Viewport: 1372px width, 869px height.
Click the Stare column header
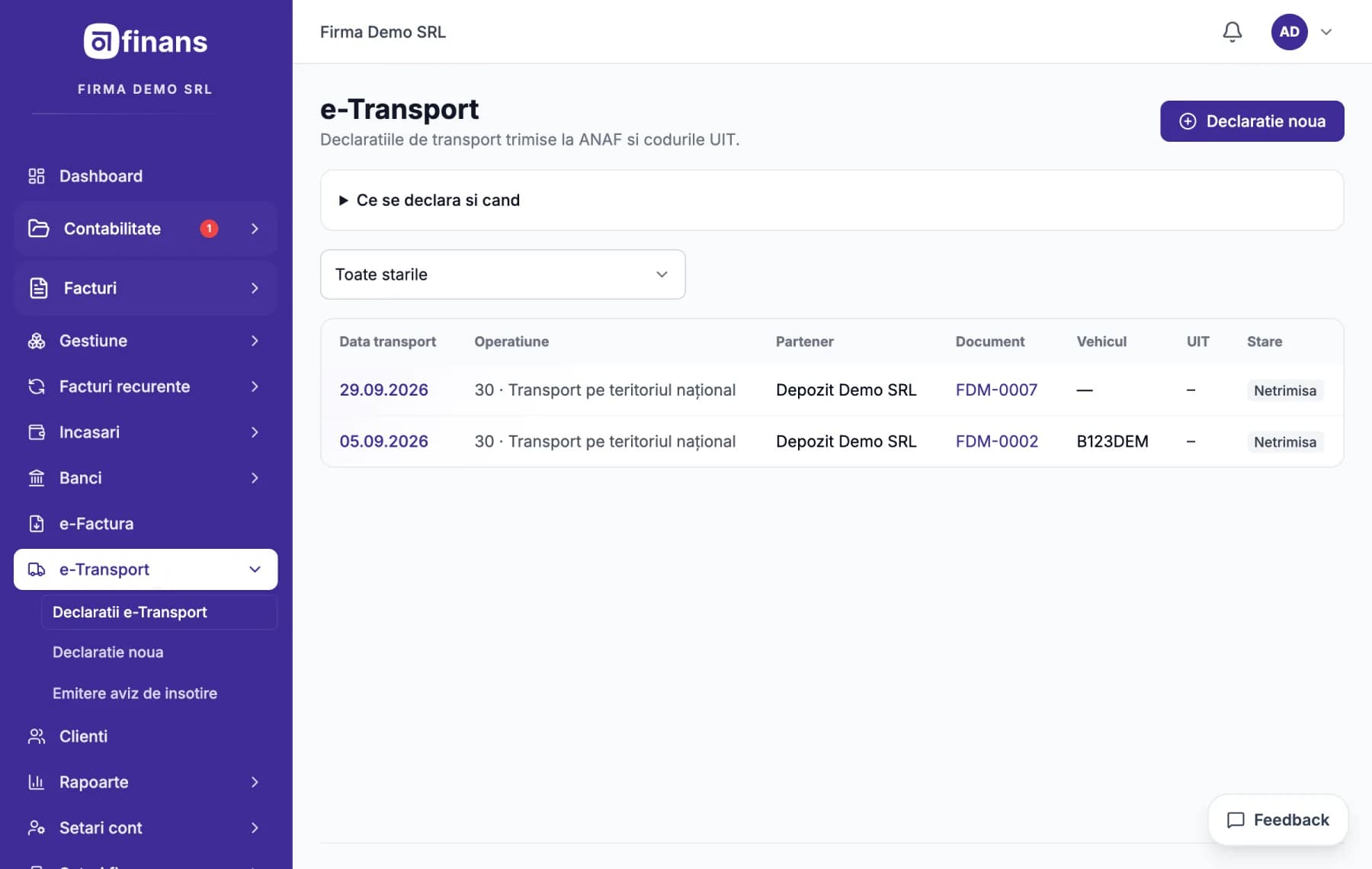(x=1264, y=342)
